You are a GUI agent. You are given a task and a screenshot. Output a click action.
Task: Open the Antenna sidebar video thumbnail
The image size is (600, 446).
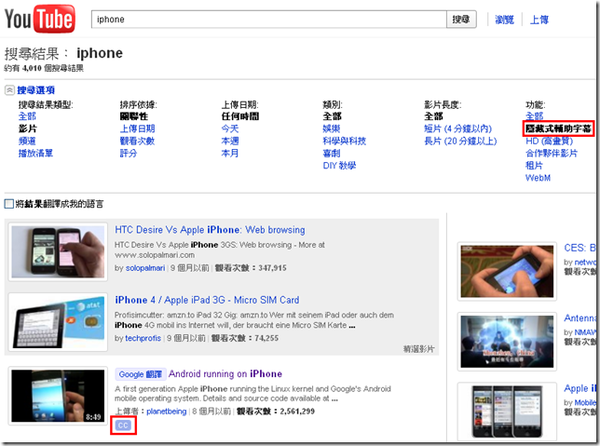pyautogui.click(x=507, y=342)
